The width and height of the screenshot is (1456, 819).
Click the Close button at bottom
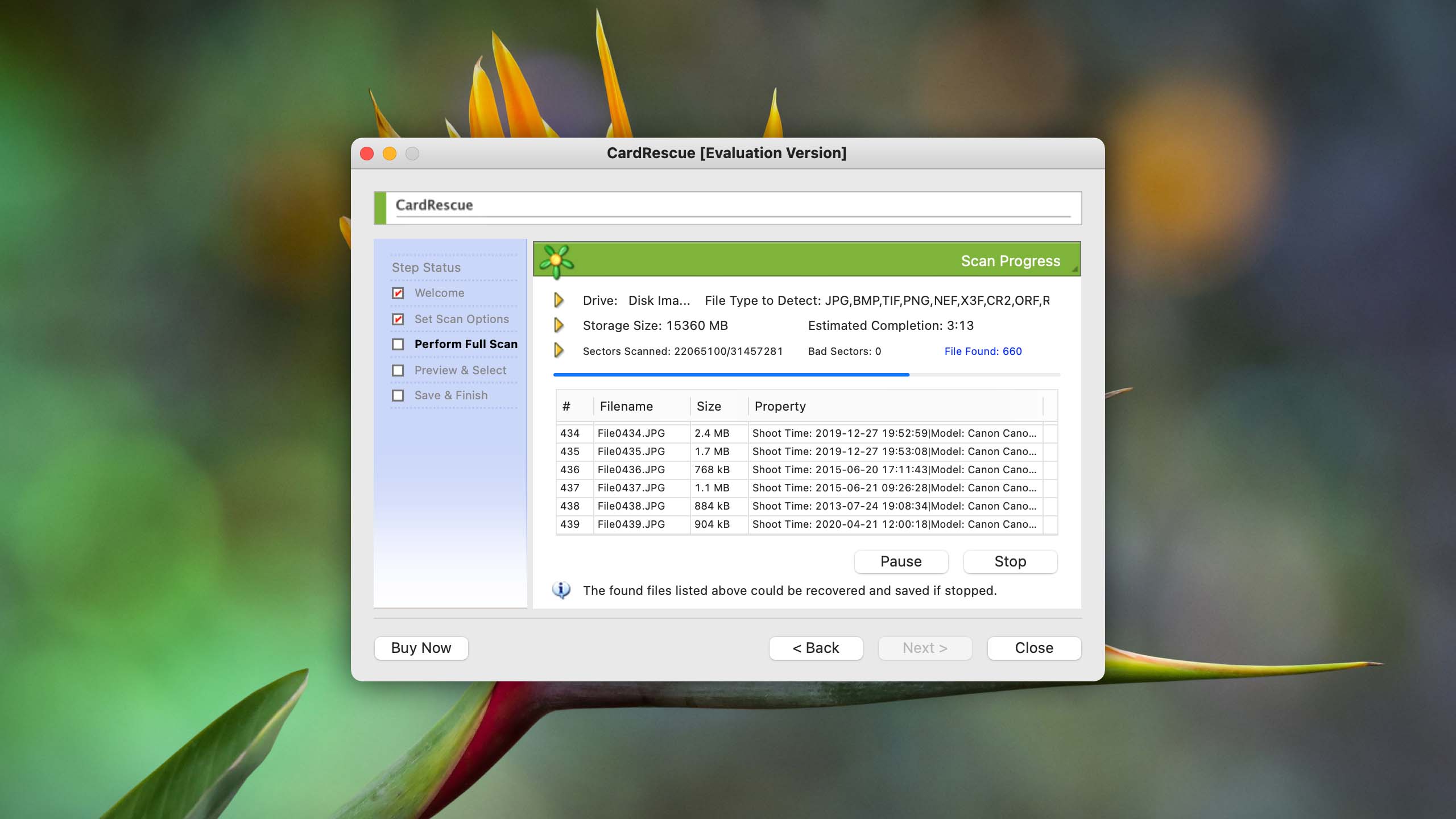[1034, 648]
